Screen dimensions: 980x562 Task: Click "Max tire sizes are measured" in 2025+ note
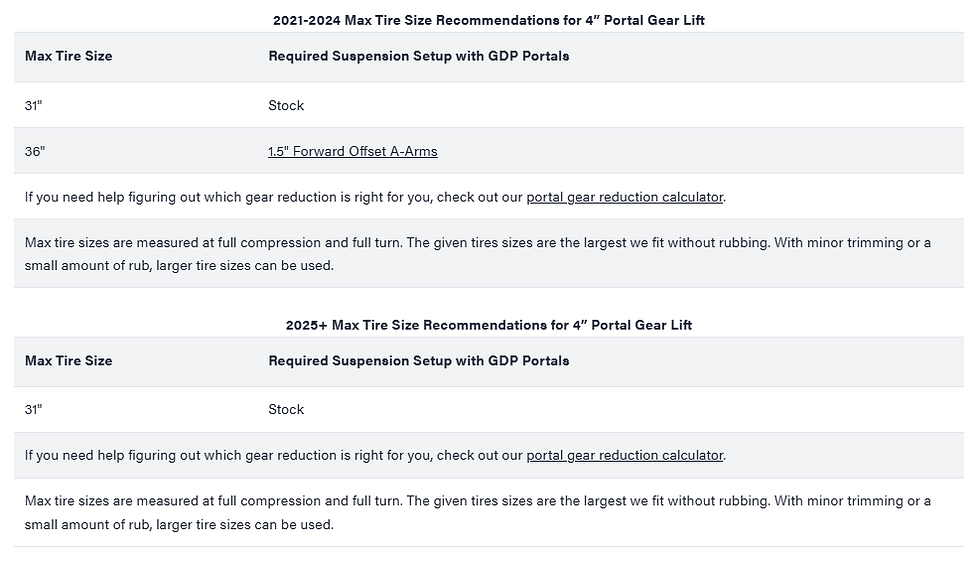(x=110, y=501)
